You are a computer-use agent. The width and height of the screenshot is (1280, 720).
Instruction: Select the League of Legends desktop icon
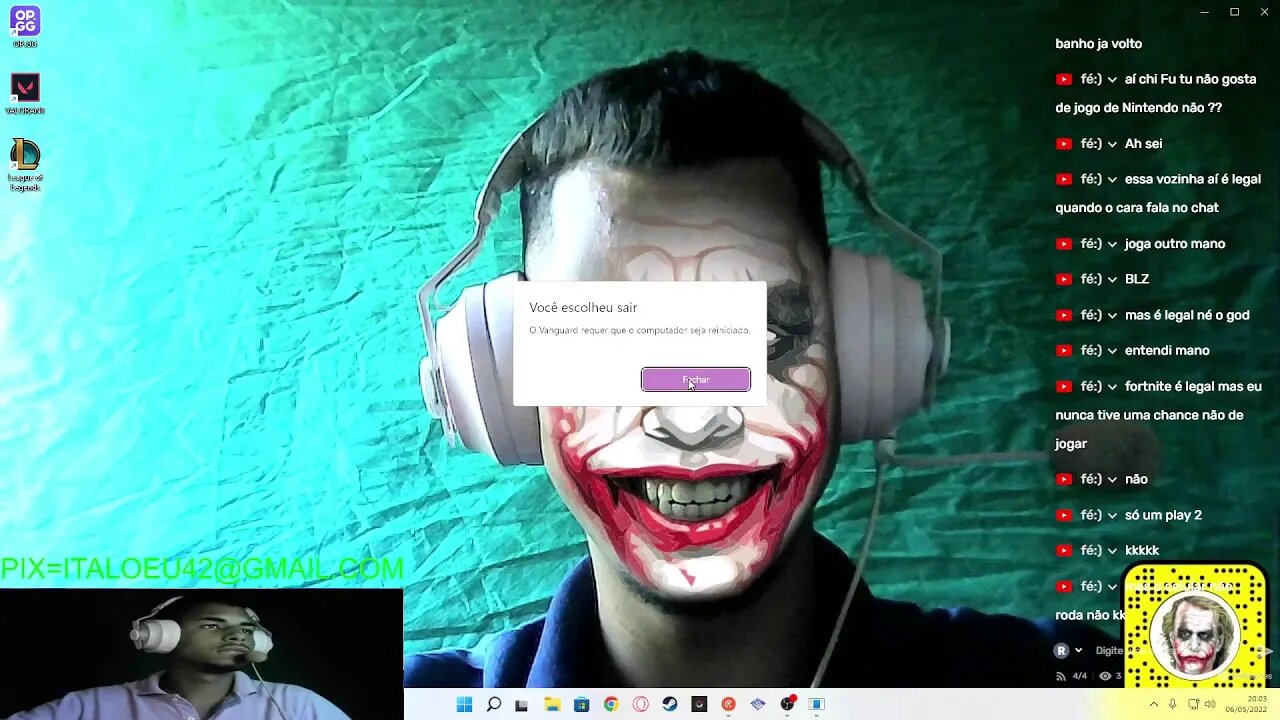click(x=25, y=165)
